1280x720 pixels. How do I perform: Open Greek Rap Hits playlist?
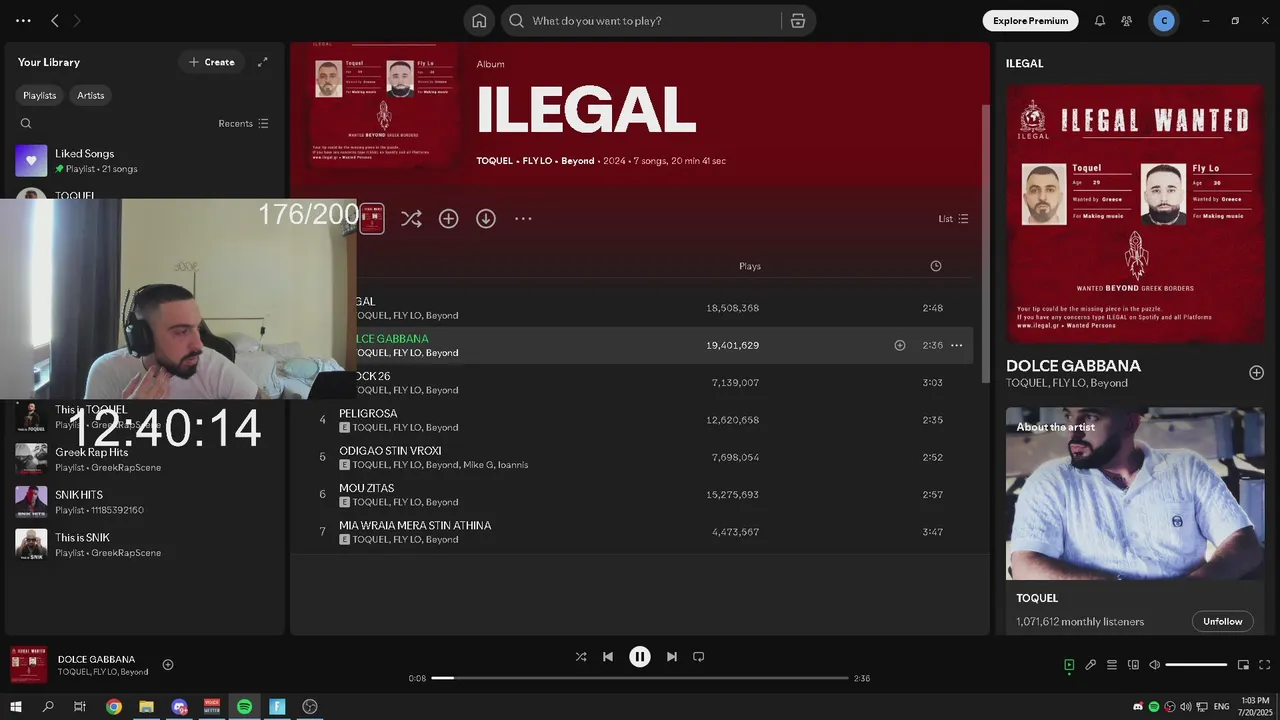(145, 459)
